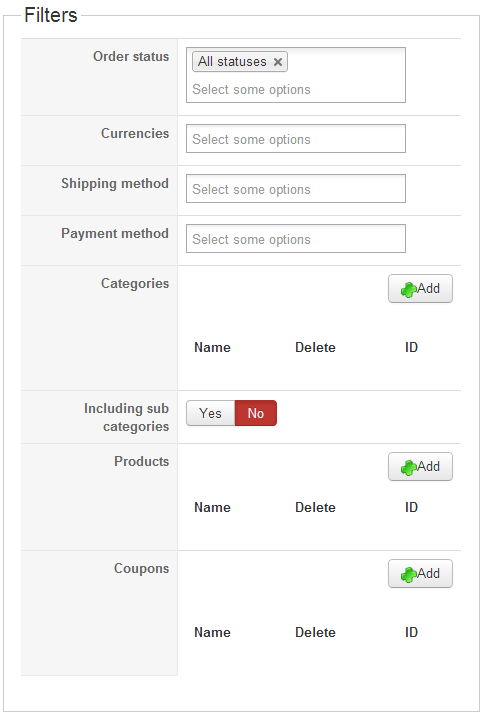Click the Add text of Products button

tap(429, 467)
